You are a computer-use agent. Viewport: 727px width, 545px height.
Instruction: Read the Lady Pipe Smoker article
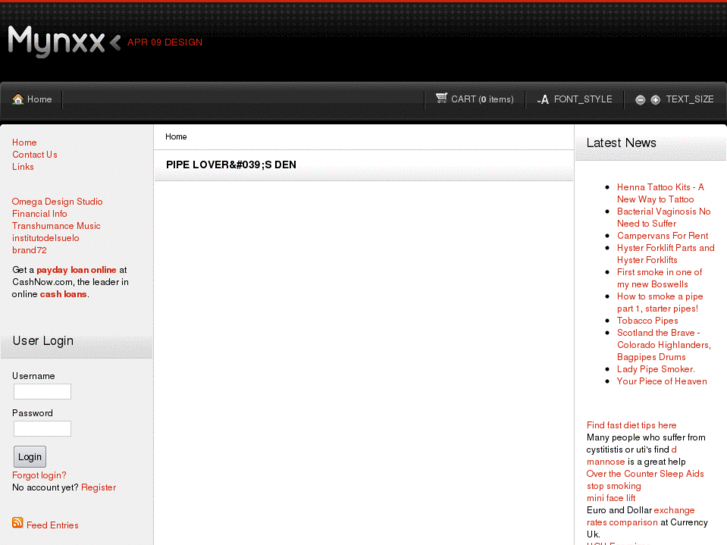[x=656, y=369]
